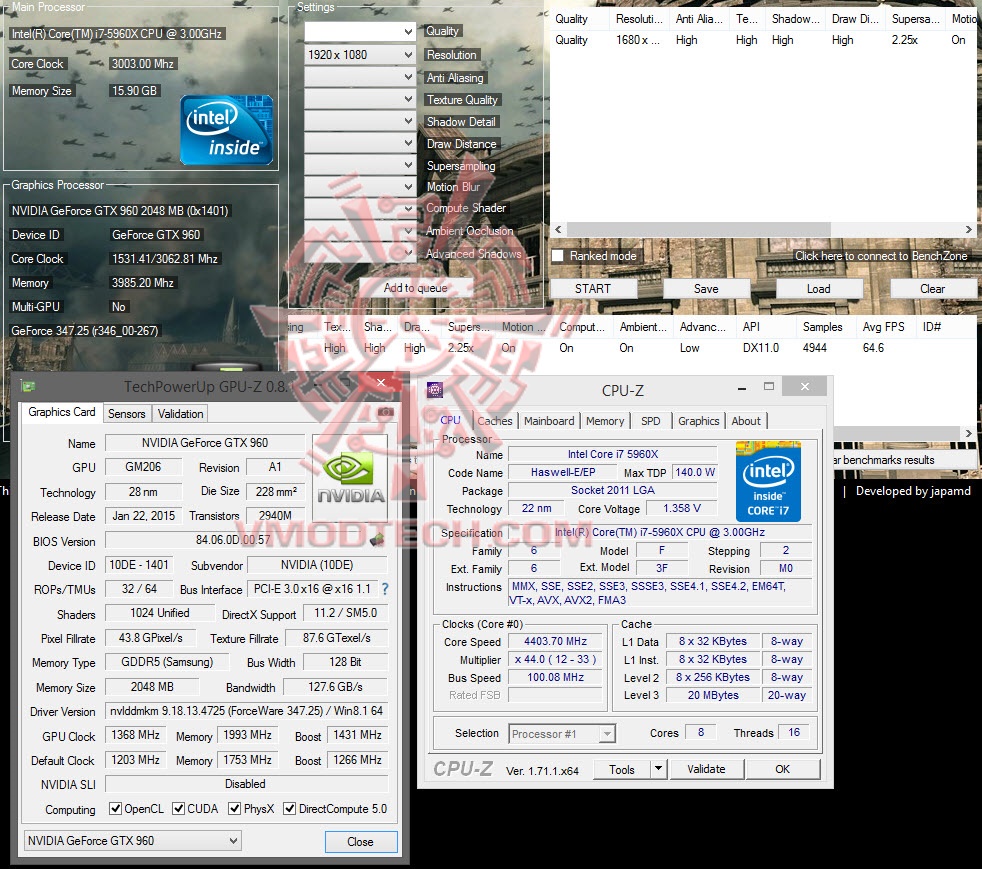The width and height of the screenshot is (982, 869).
Task: Click the Bus Interface question mark icon
Action: pos(385,589)
